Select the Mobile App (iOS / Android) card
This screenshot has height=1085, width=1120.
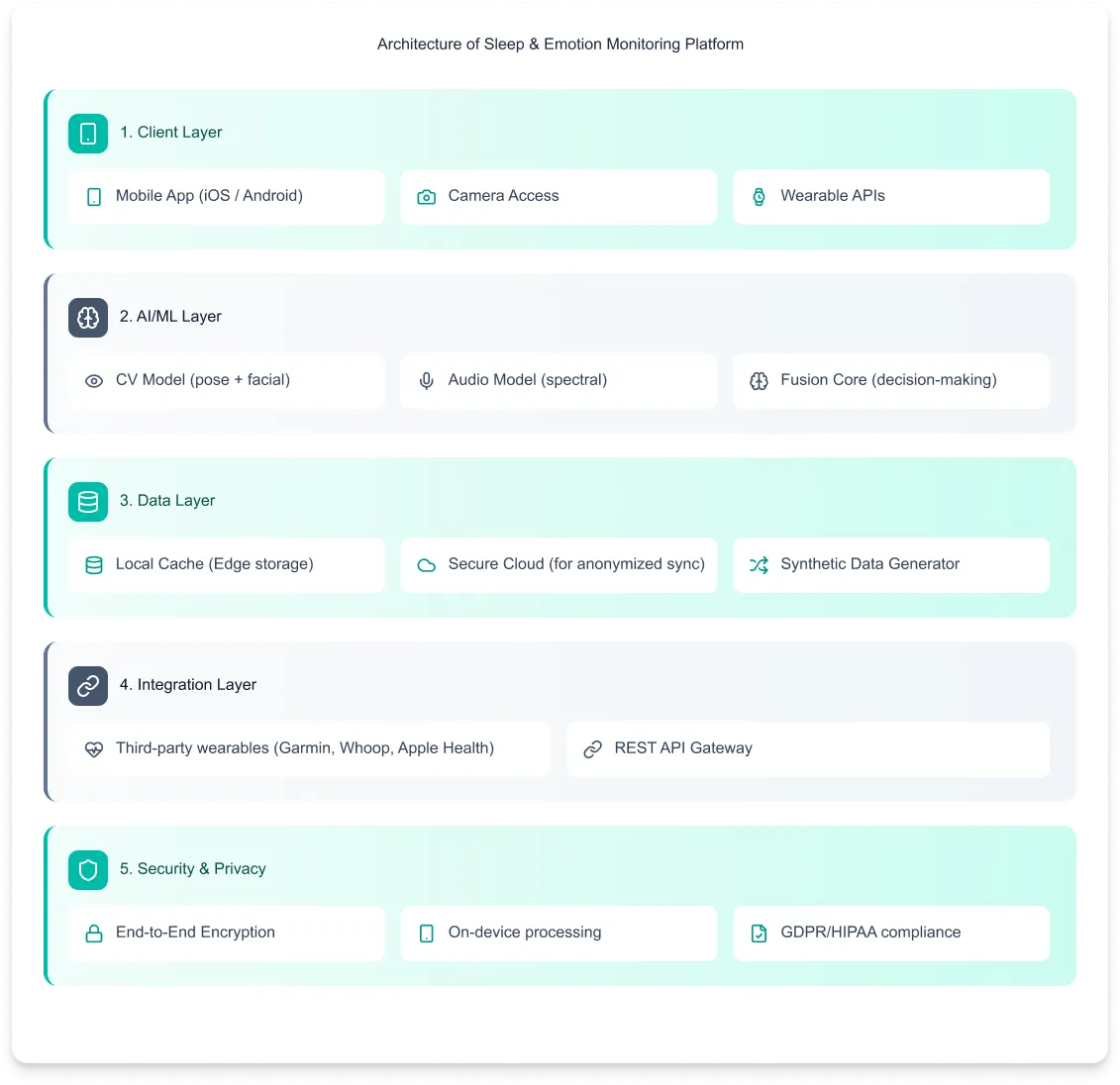point(227,197)
